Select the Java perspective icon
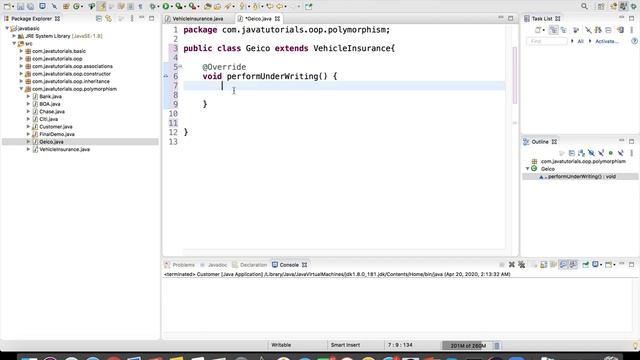640x360 pixels. click(623, 6)
